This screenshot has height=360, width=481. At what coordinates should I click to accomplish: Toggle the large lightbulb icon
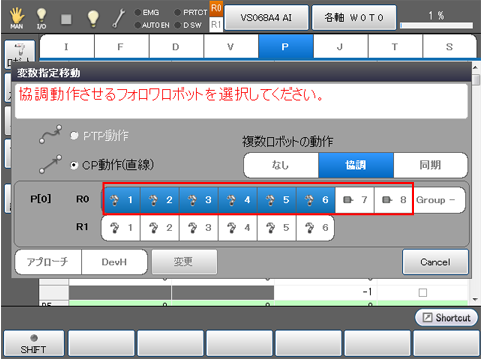pyautogui.click(x=93, y=18)
